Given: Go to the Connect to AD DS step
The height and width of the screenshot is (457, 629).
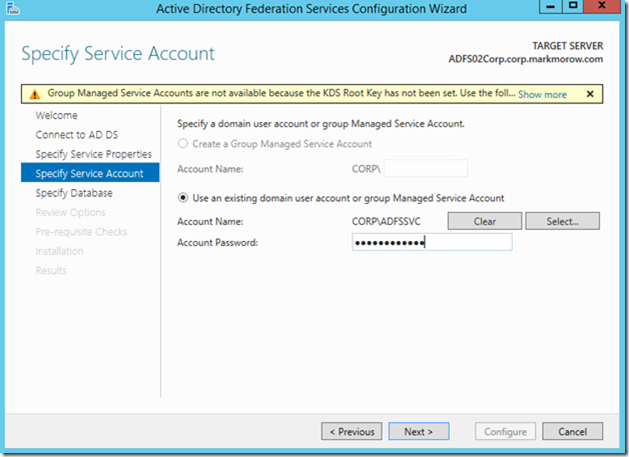Looking at the screenshot, I should pos(77,135).
